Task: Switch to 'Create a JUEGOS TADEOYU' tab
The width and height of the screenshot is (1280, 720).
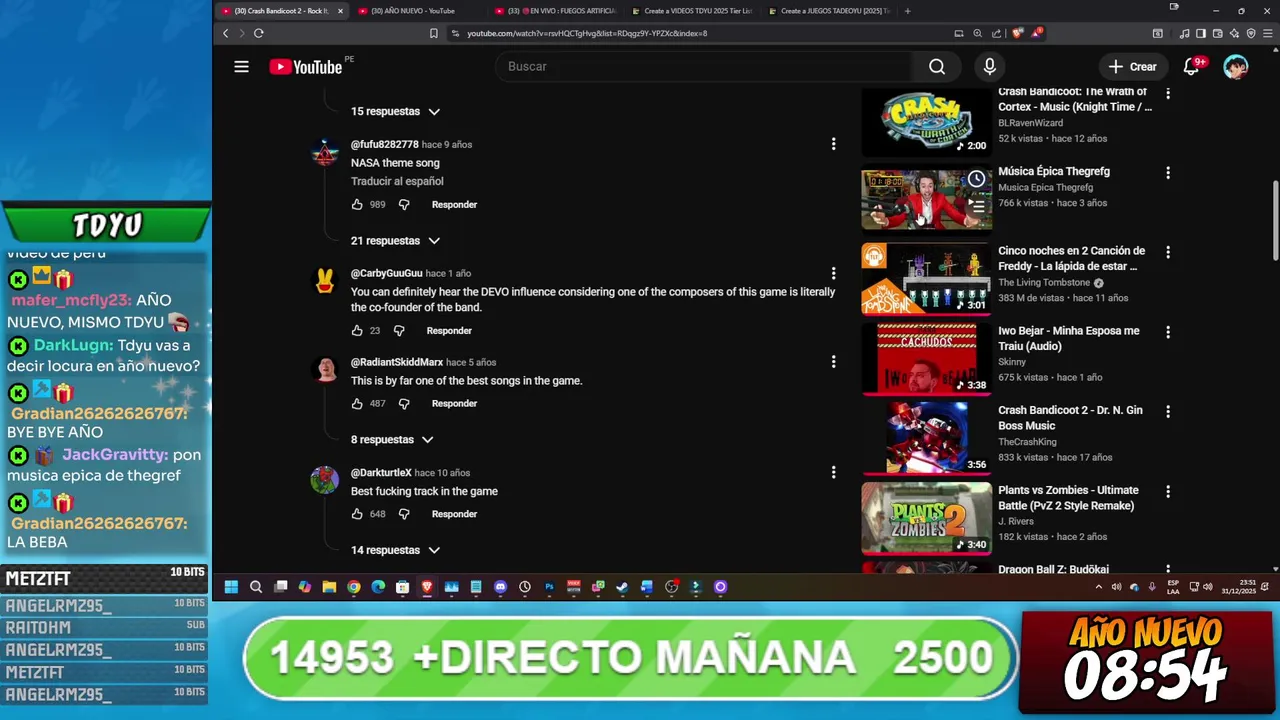Action: (828, 11)
